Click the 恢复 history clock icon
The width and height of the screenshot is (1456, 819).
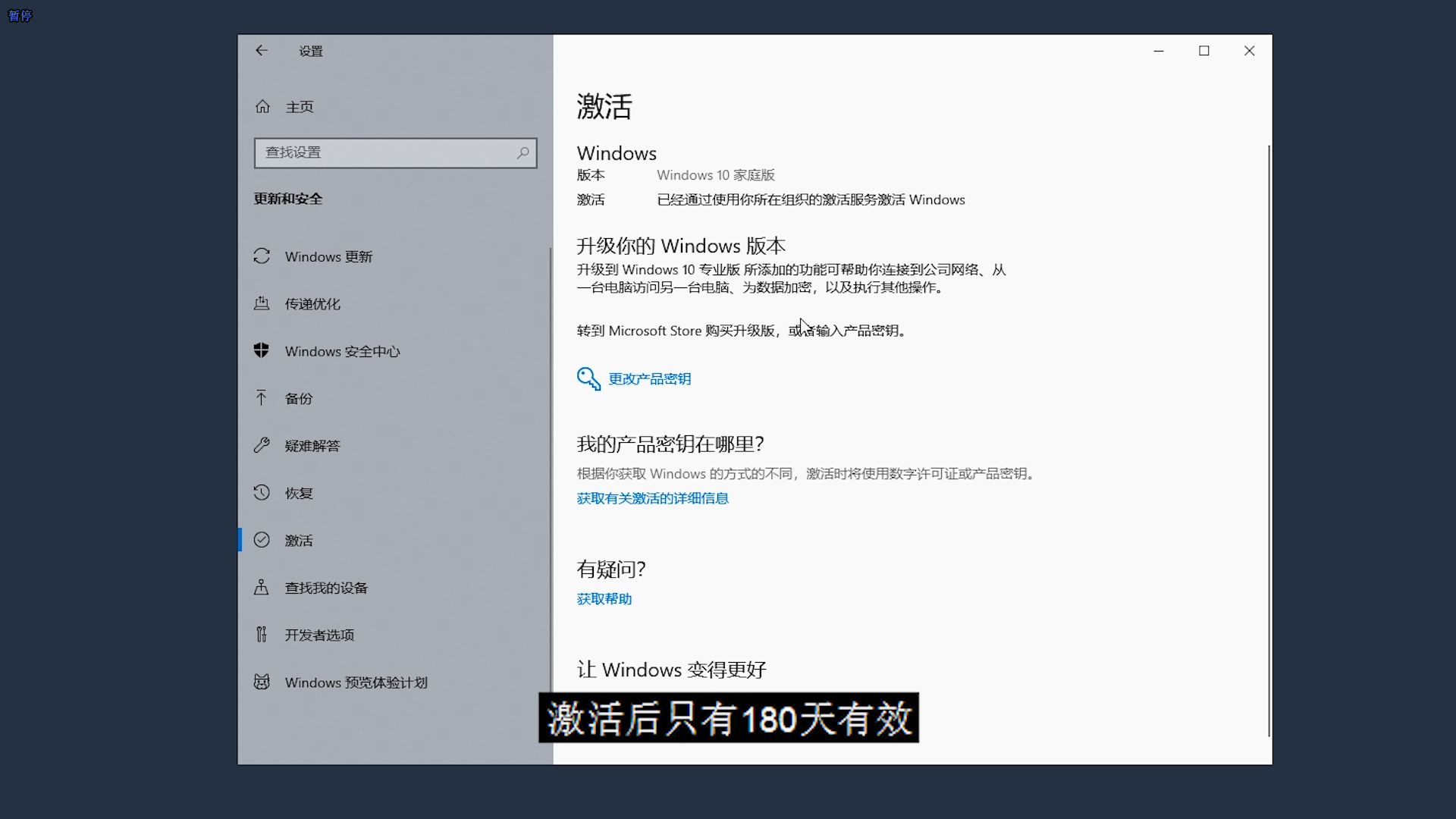point(262,493)
